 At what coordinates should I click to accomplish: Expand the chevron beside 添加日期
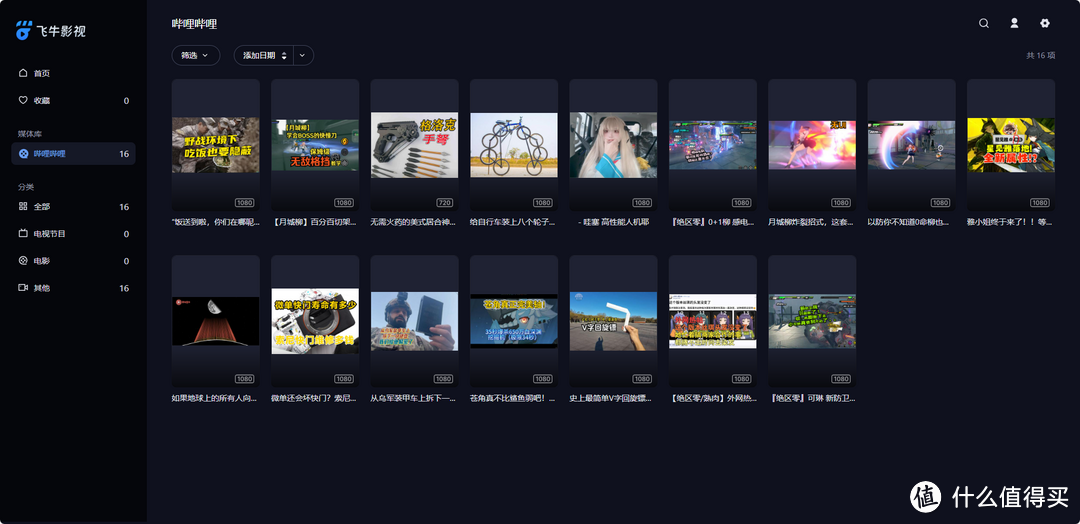303,56
